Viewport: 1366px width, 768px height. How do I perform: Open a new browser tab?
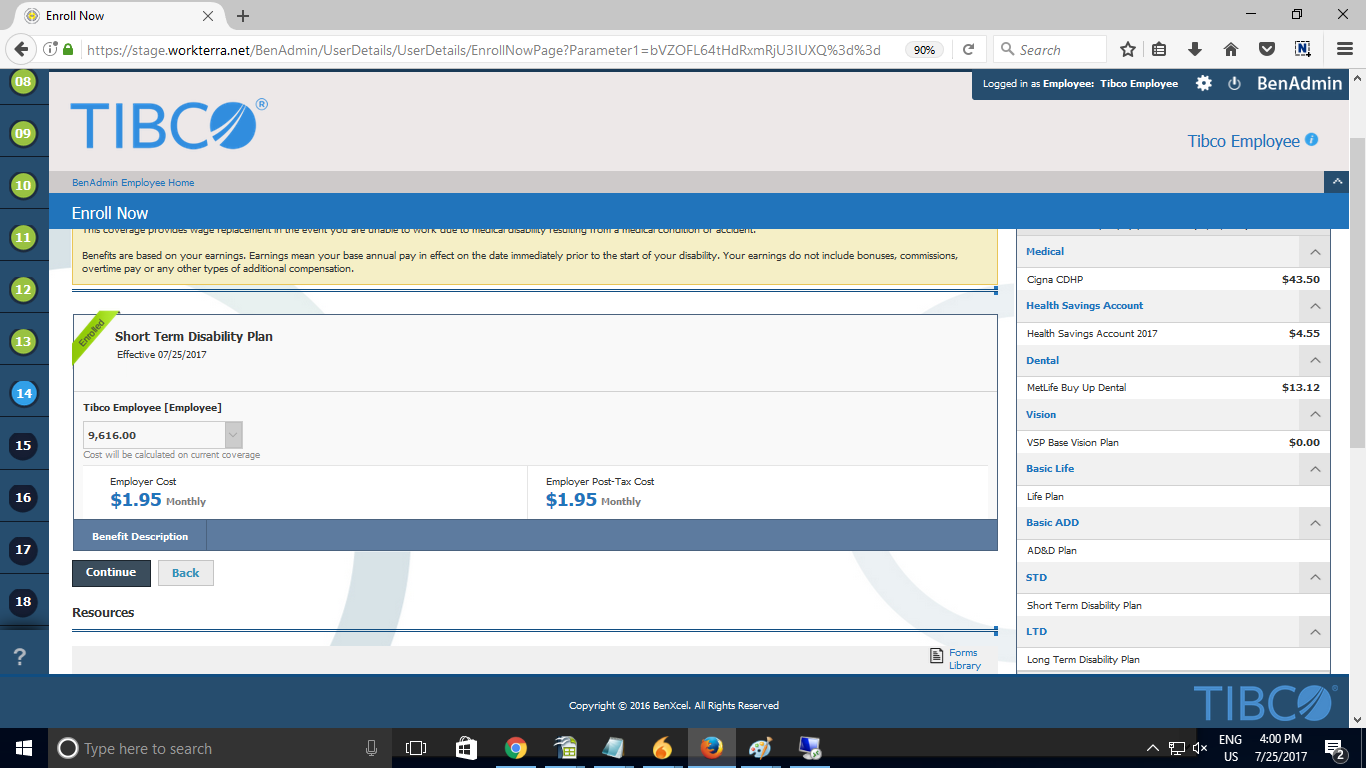[x=243, y=16]
